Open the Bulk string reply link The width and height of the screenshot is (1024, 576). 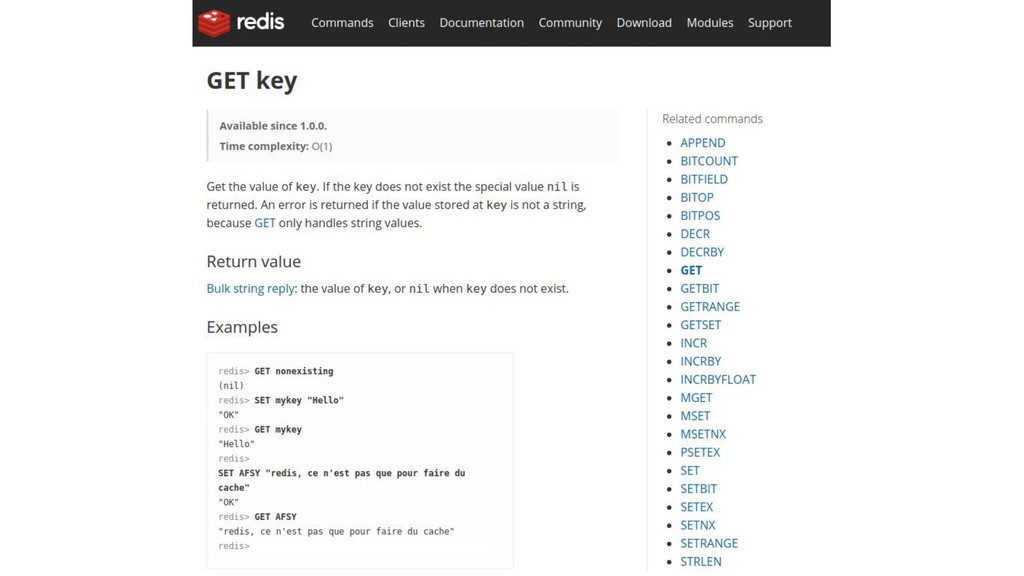point(250,288)
